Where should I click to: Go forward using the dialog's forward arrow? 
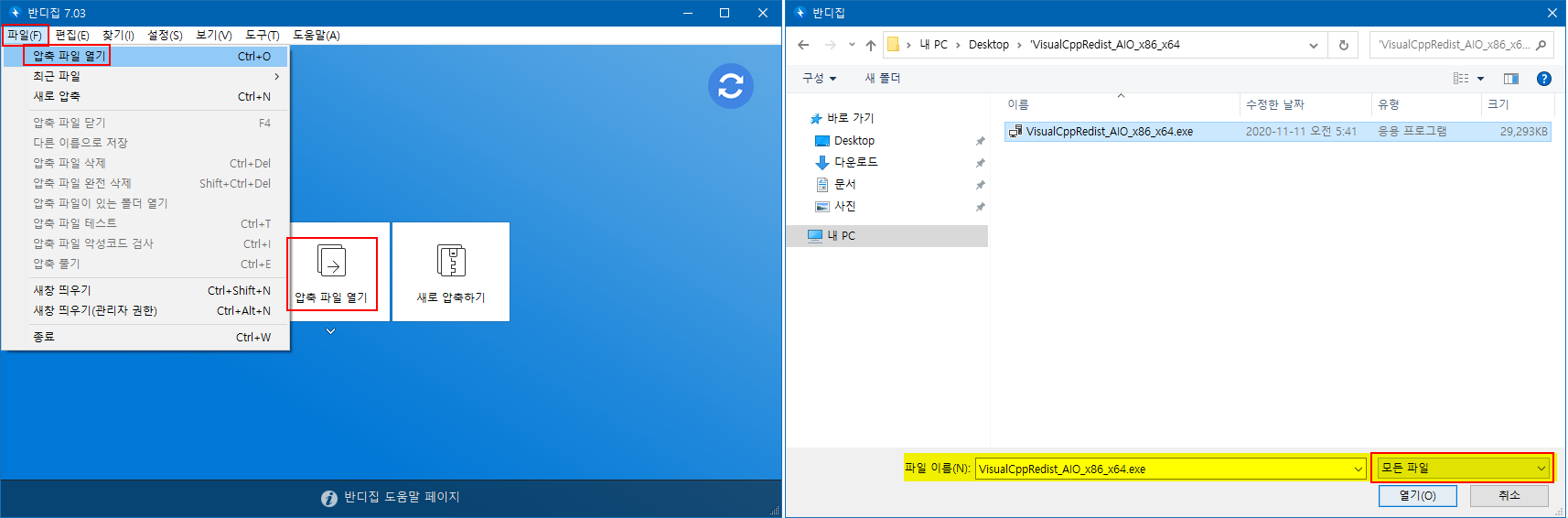pos(830,45)
